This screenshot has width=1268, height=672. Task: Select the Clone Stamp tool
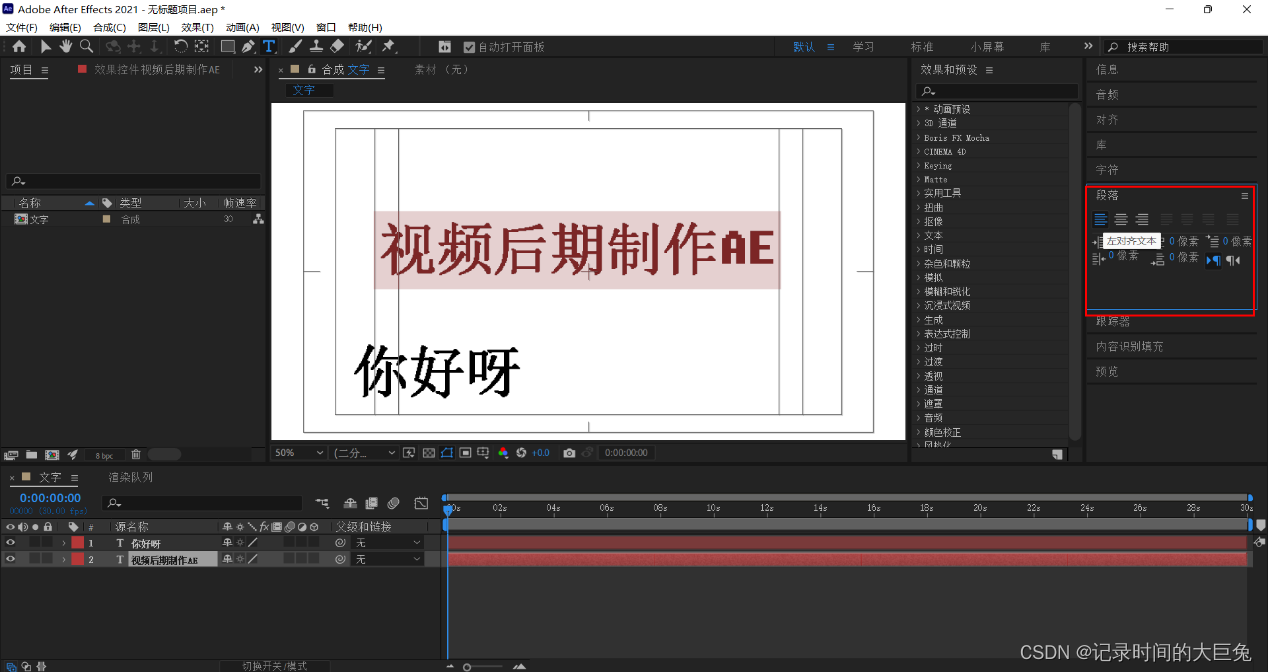coord(316,47)
